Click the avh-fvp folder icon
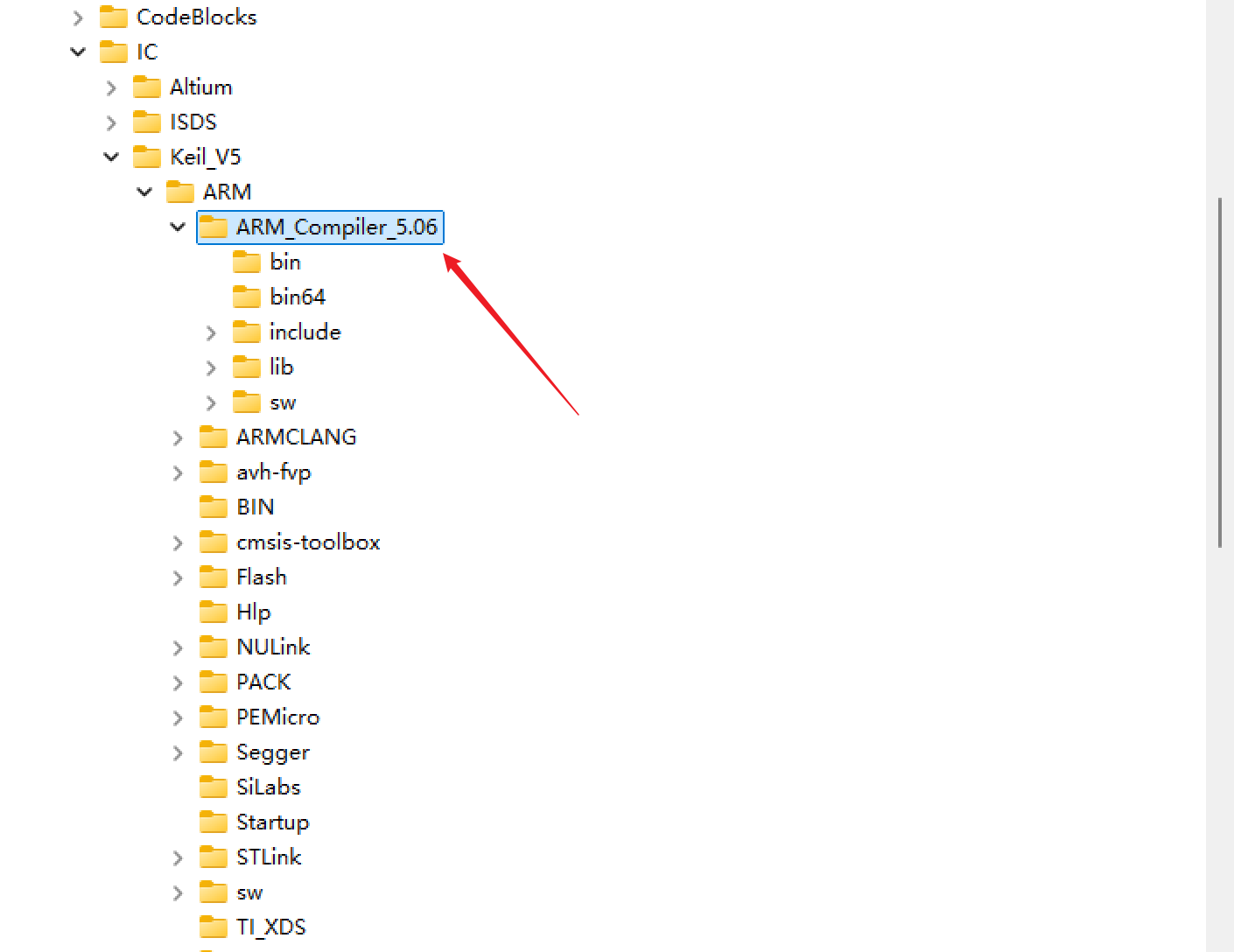Viewport: 1234px width, 952px height. [x=213, y=472]
